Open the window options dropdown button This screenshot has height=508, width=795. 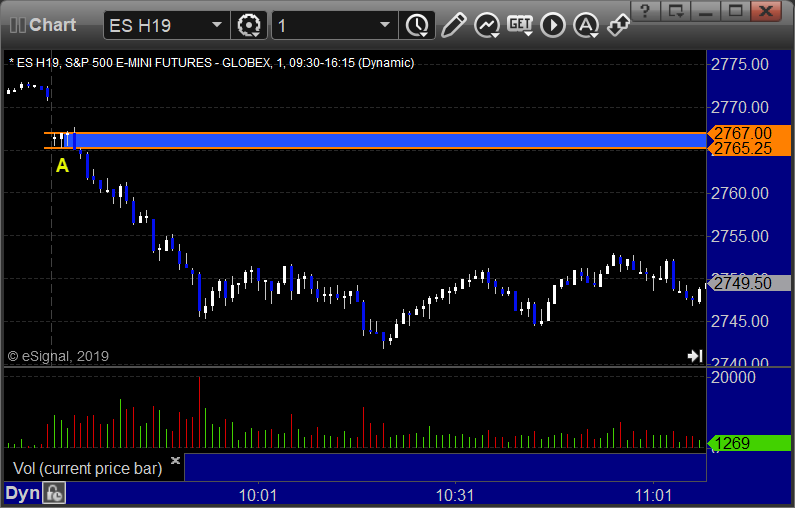click(676, 10)
